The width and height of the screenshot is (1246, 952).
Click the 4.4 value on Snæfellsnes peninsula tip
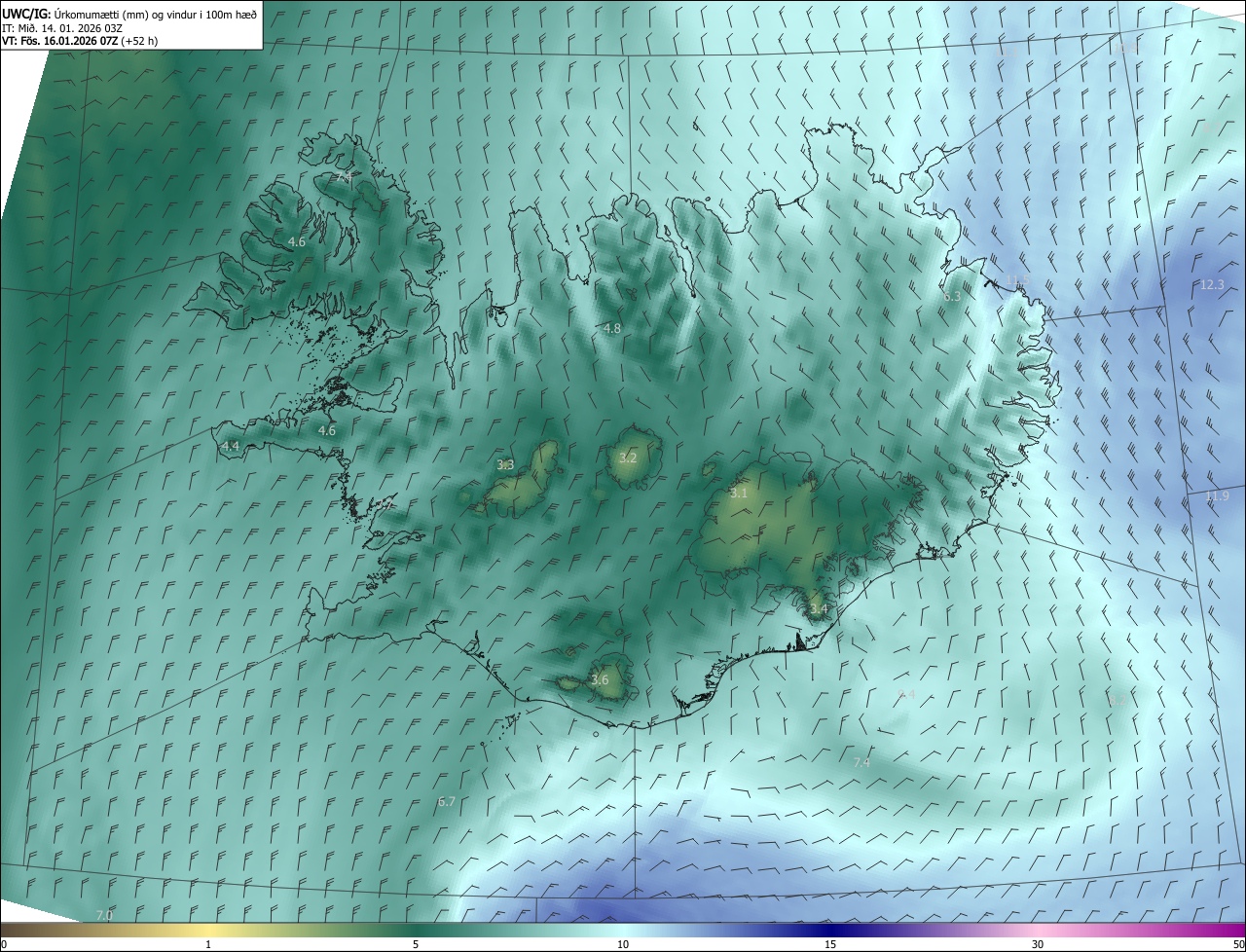(x=230, y=446)
